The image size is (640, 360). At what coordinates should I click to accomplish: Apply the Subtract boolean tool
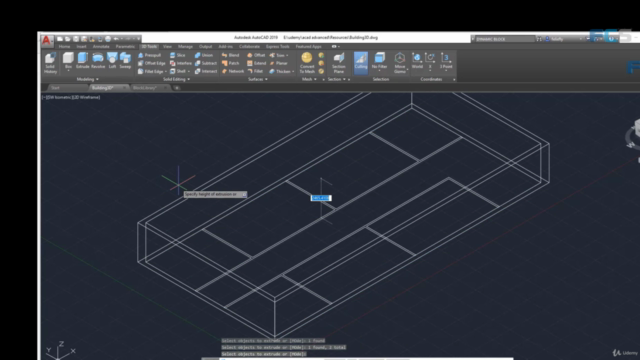click(206, 63)
